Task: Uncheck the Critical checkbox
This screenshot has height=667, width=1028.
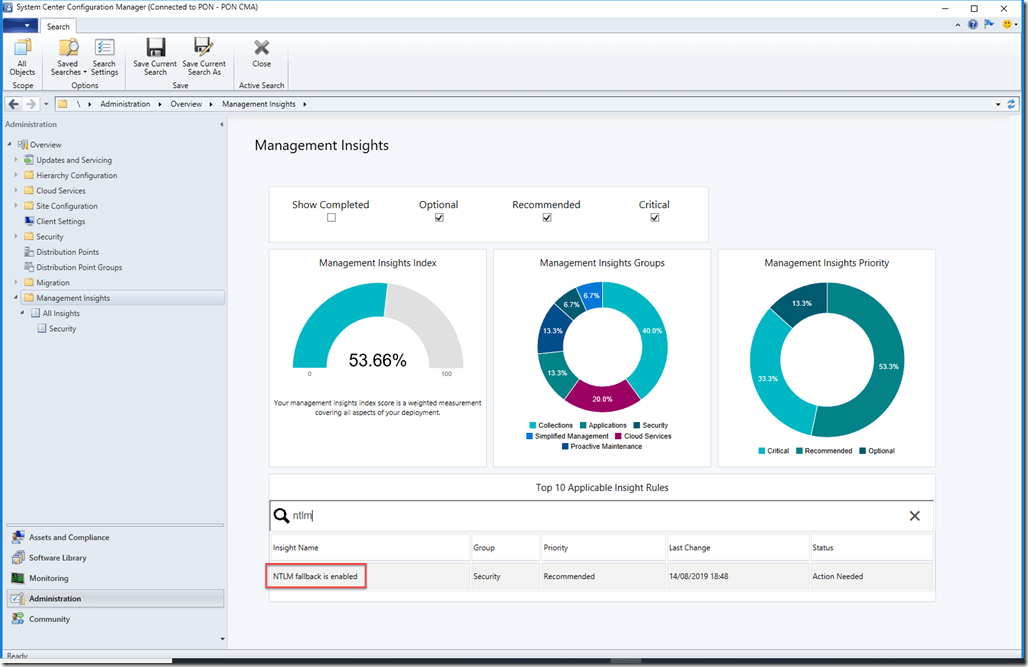Action: [x=654, y=218]
